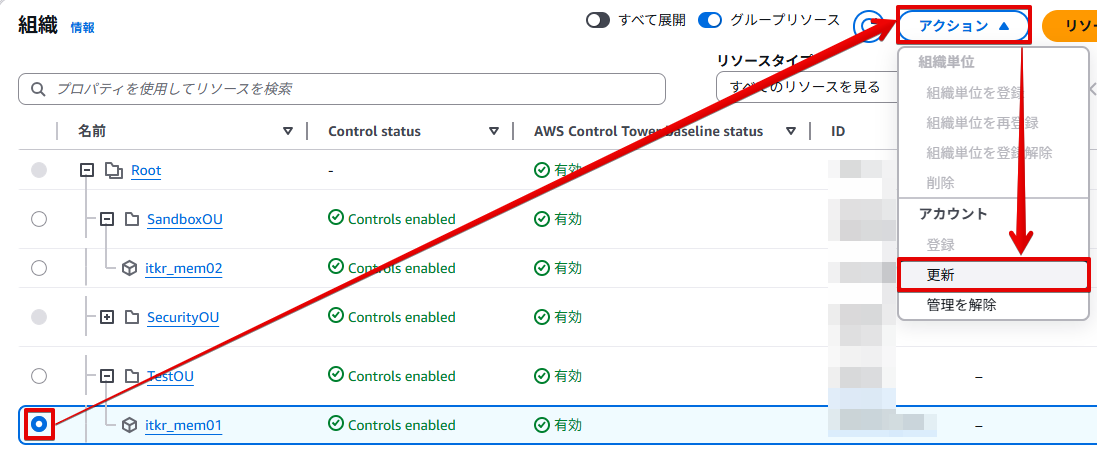Screen dimensions: 1097x451
Task: Disable the グループリソース switch
Action: click(710, 21)
